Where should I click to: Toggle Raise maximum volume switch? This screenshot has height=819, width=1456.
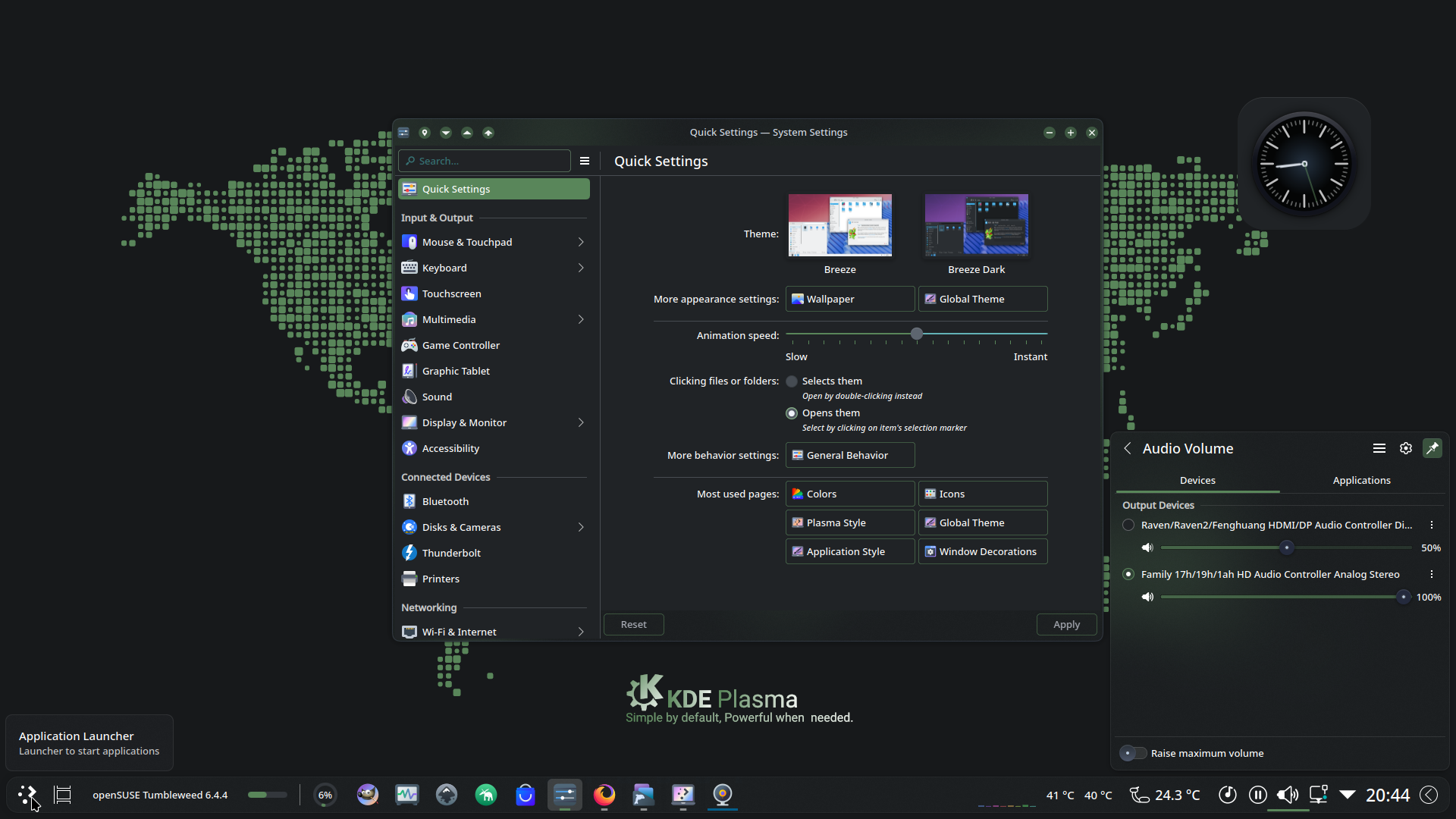[x=1134, y=753]
